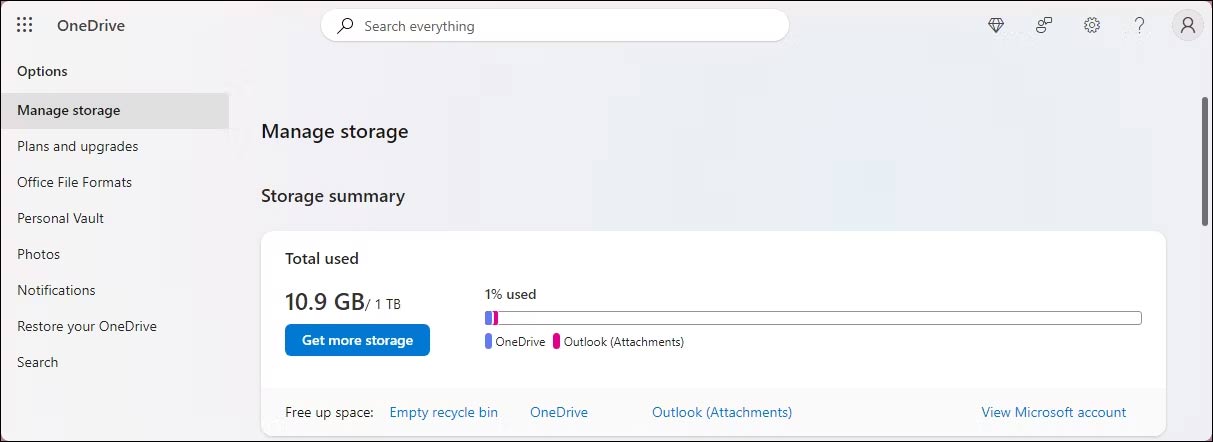
Task: Click the search magnifier icon
Action: point(345,26)
